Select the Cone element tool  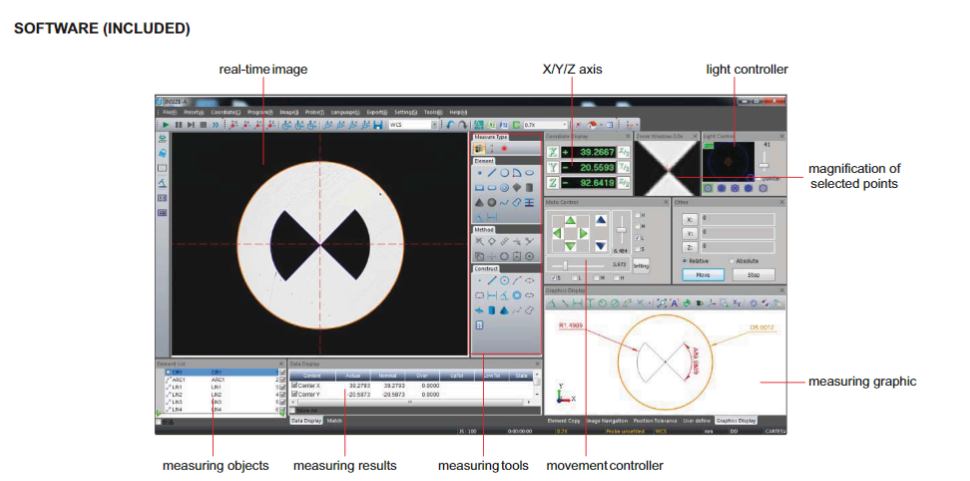tap(479, 202)
